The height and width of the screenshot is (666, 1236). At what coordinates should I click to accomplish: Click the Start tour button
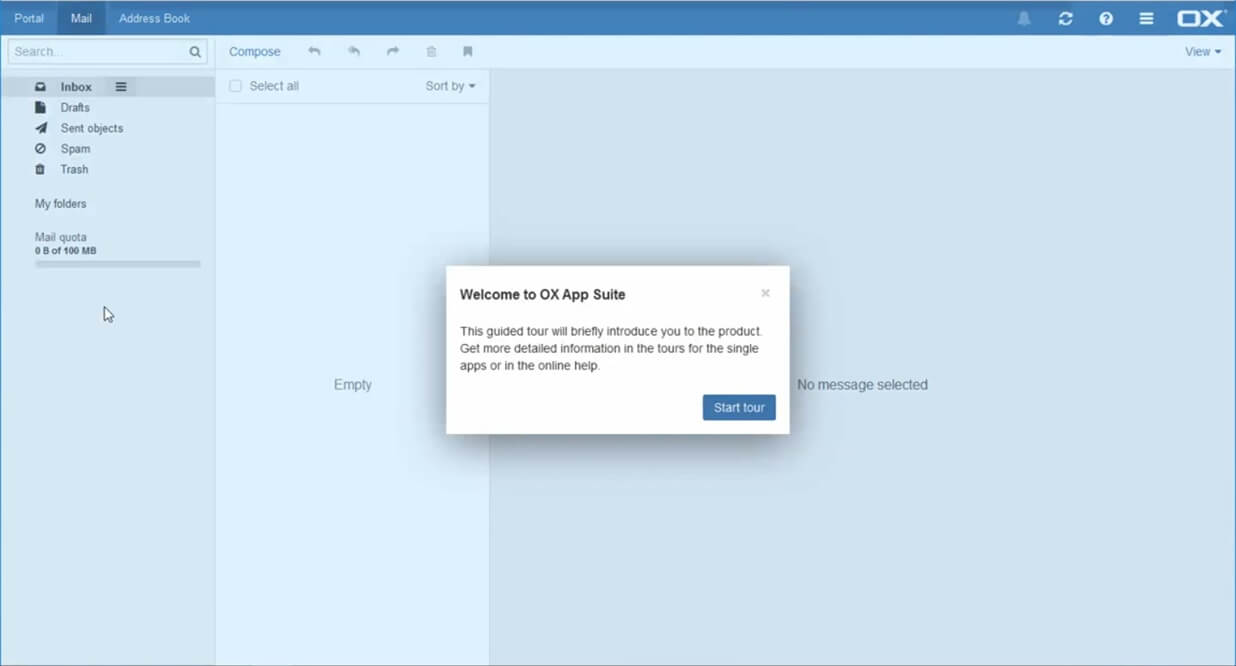click(x=739, y=407)
